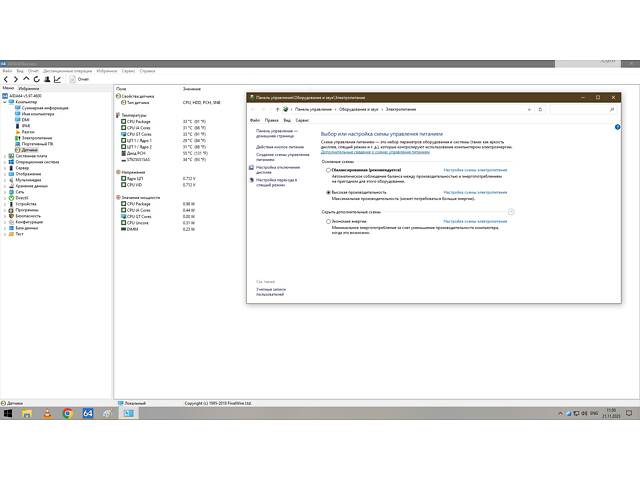Select CPU Package temperature row
The image size is (640, 480).
(164, 122)
